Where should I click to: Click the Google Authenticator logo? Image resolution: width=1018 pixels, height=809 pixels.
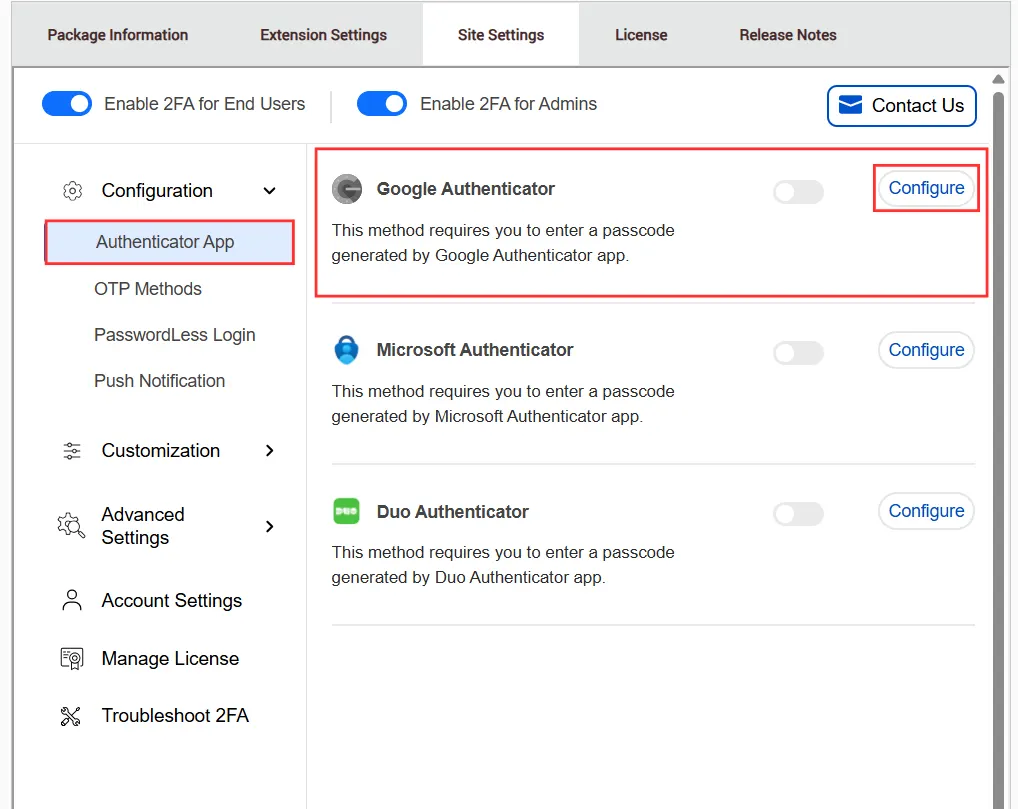(x=346, y=188)
